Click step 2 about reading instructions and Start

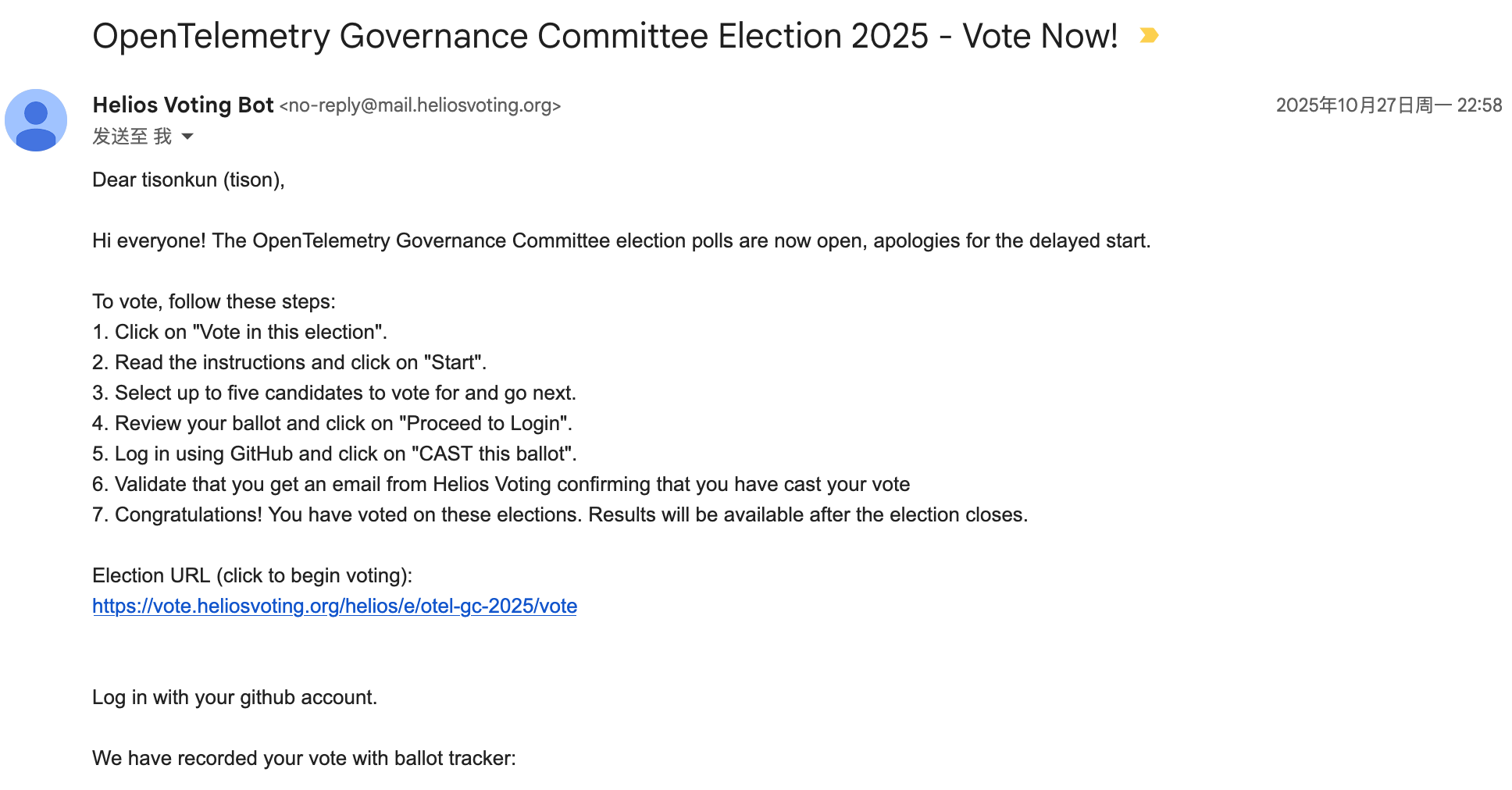pyautogui.click(x=290, y=362)
